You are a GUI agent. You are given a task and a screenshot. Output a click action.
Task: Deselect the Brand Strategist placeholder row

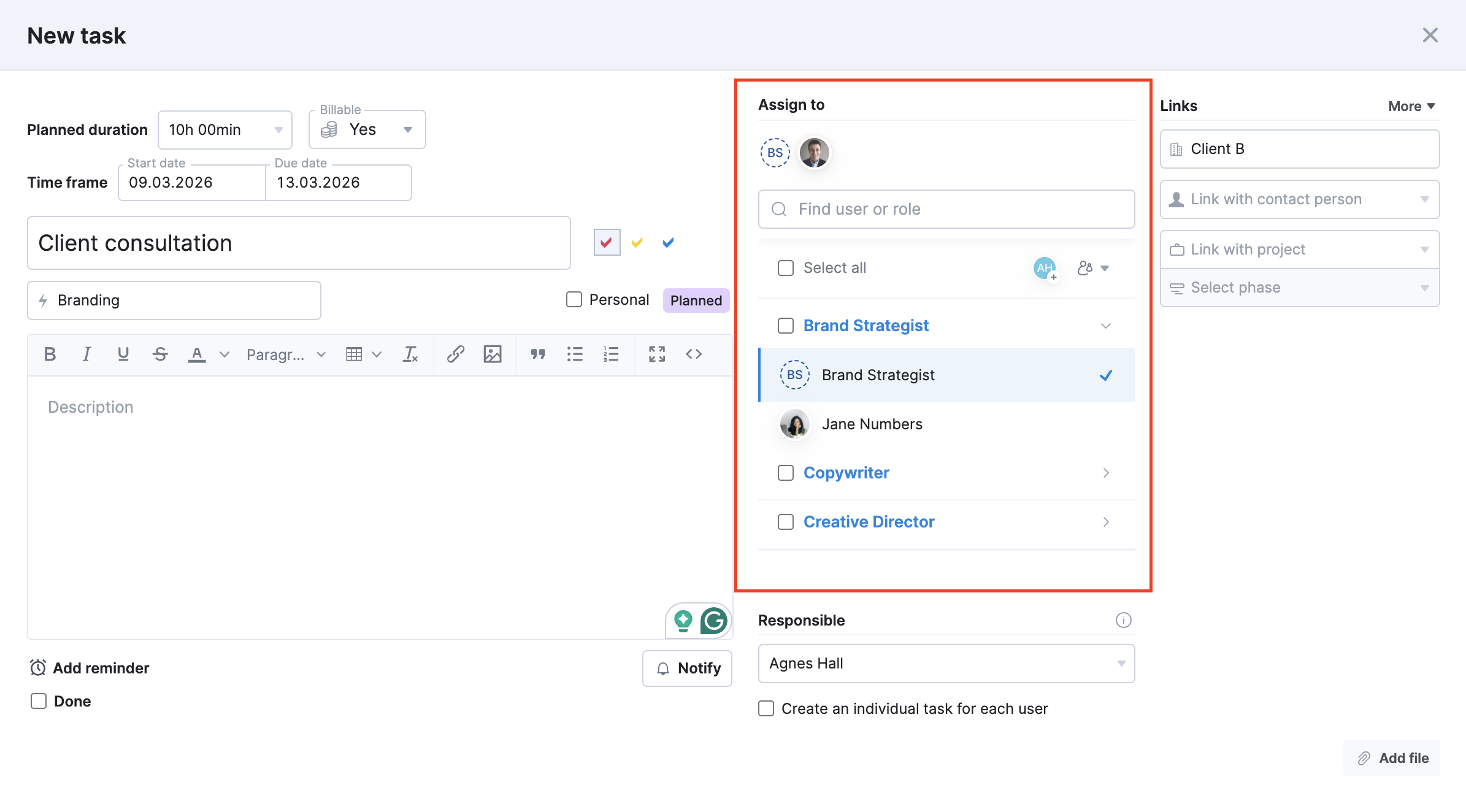pyautogui.click(x=947, y=375)
